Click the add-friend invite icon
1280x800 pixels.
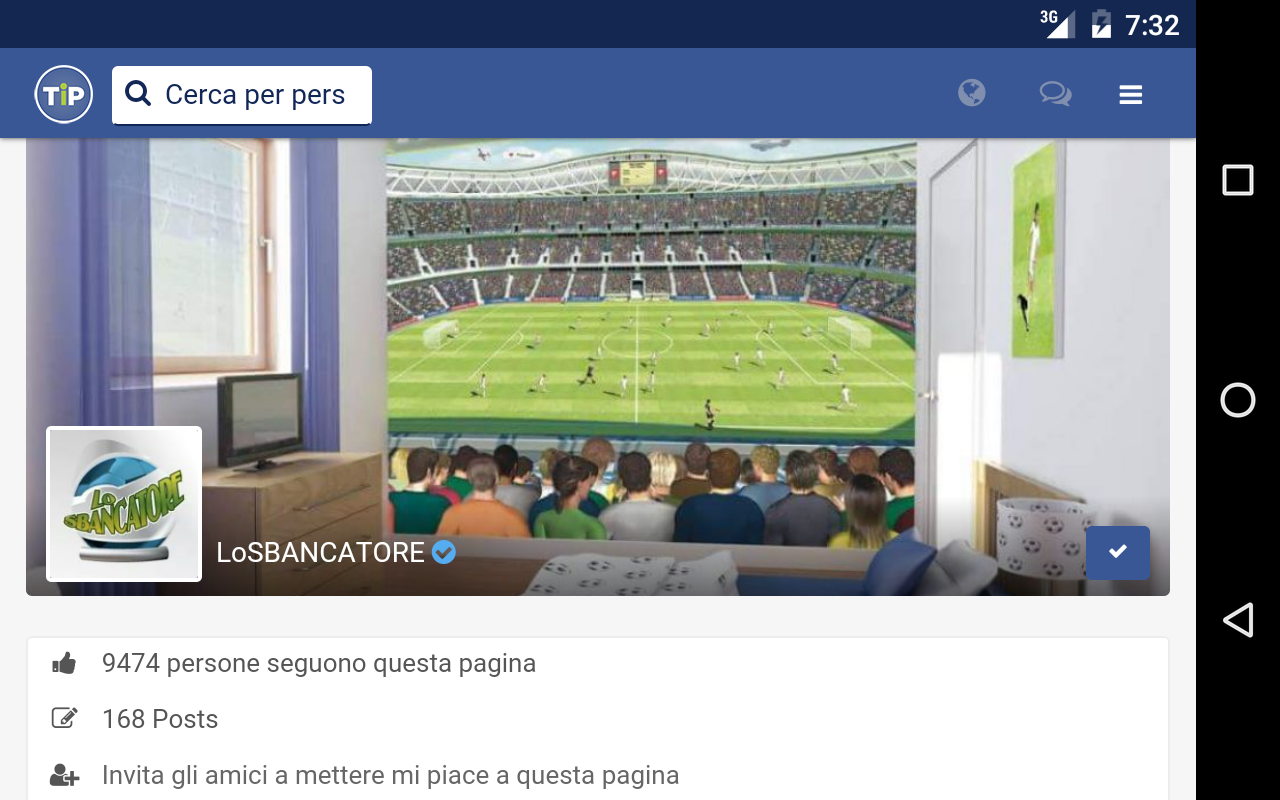[64, 775]
